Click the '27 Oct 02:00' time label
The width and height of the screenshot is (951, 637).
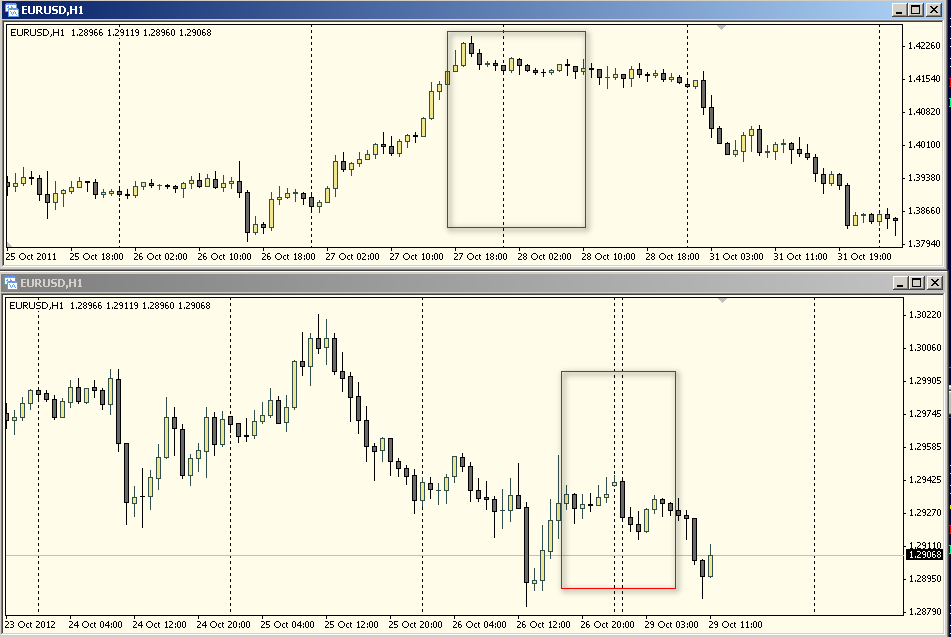(352, 257)
